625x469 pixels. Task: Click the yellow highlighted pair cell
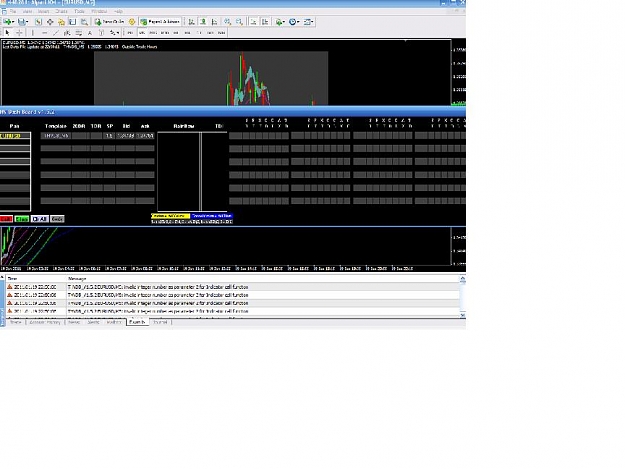coord(15,136)
